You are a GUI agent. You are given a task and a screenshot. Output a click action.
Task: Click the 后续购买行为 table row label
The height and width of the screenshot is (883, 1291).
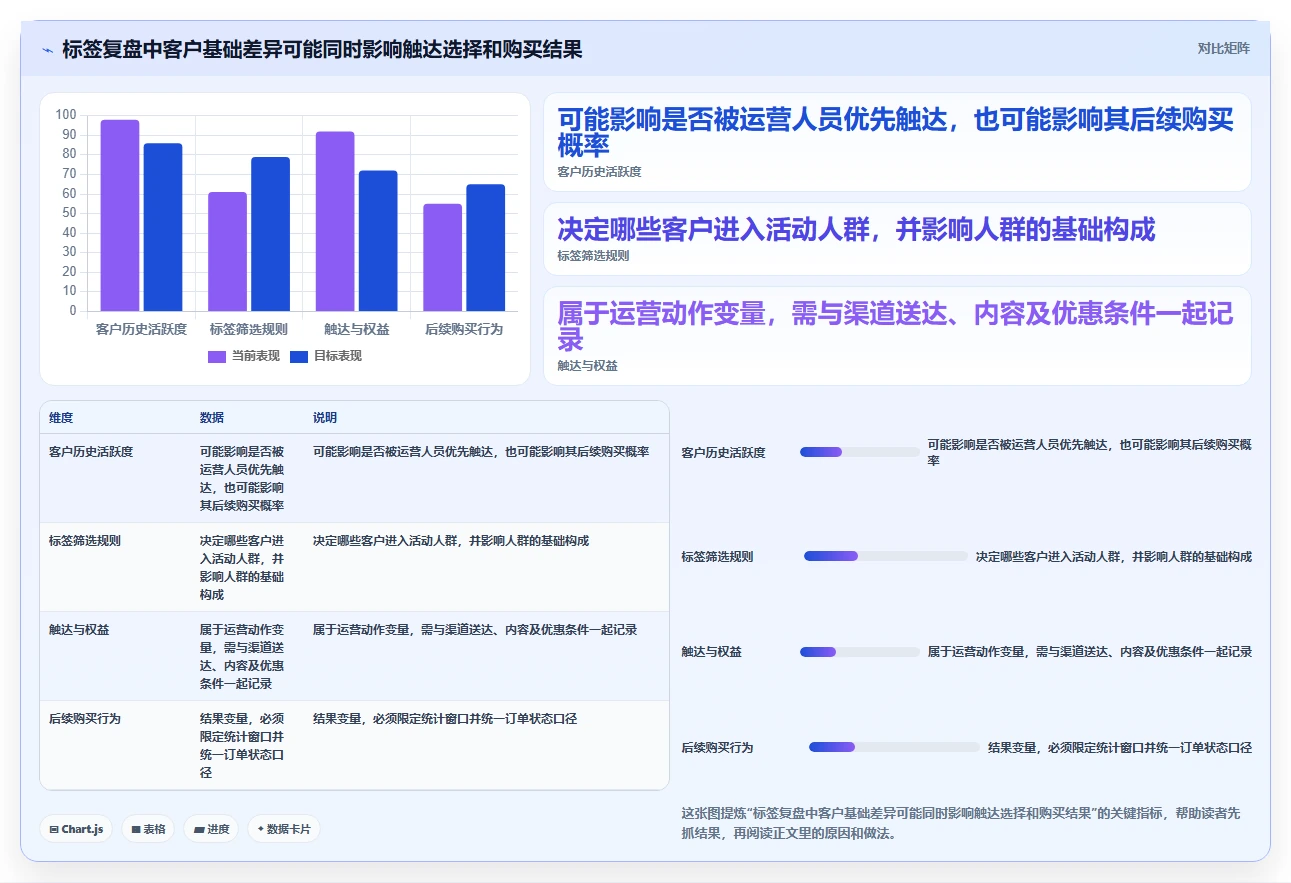pos(85,719)
